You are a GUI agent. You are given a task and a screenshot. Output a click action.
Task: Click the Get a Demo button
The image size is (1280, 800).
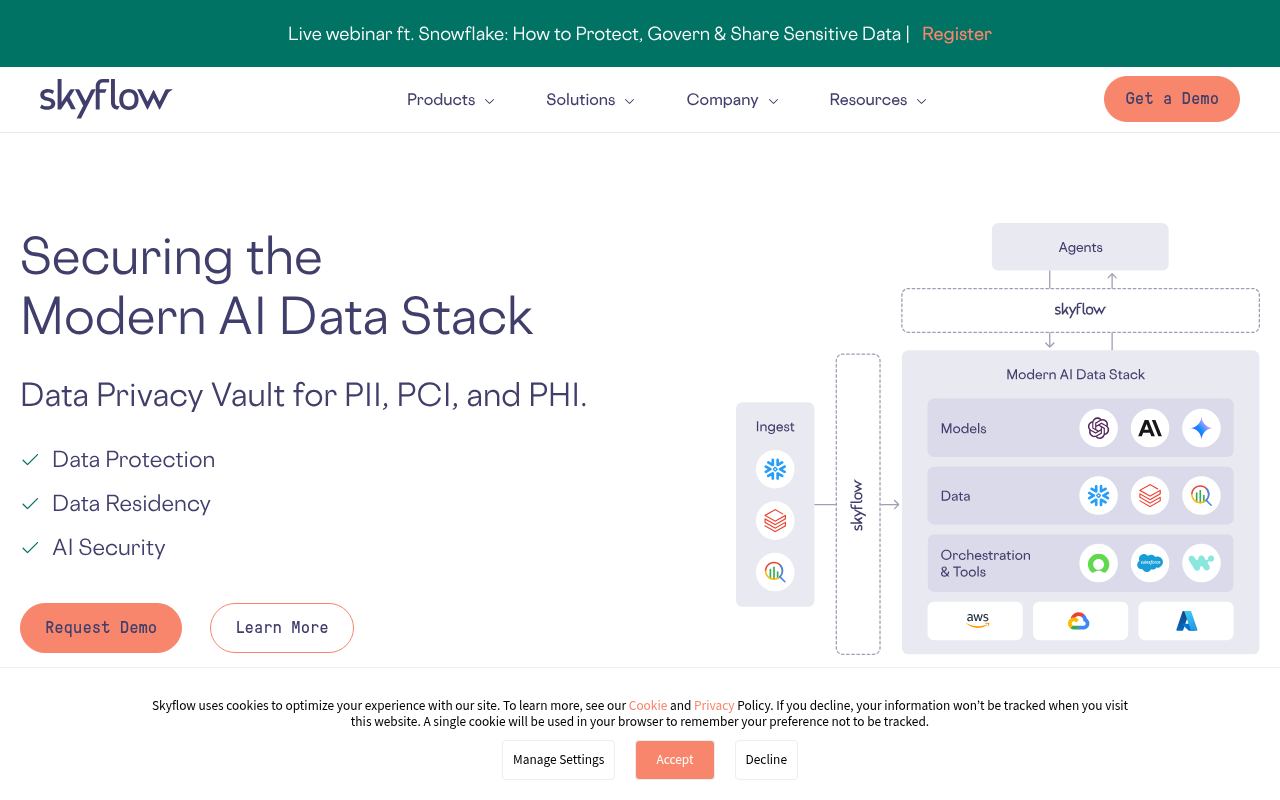tap(1171, 99)
